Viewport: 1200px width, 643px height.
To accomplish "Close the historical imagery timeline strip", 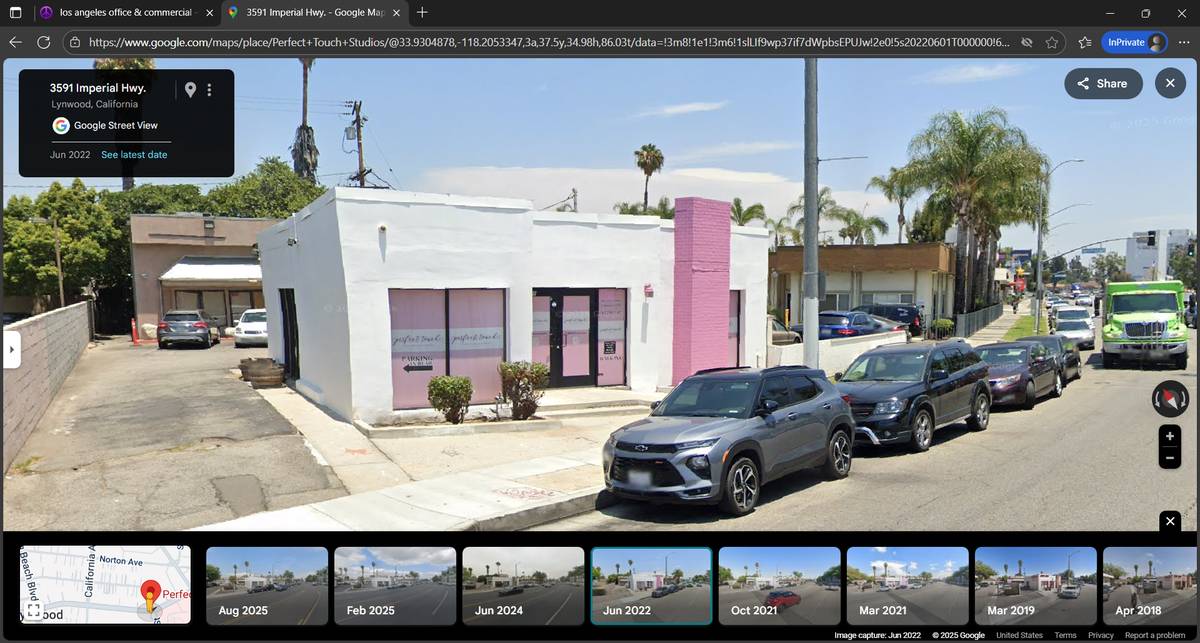I will click(1170, 521).
